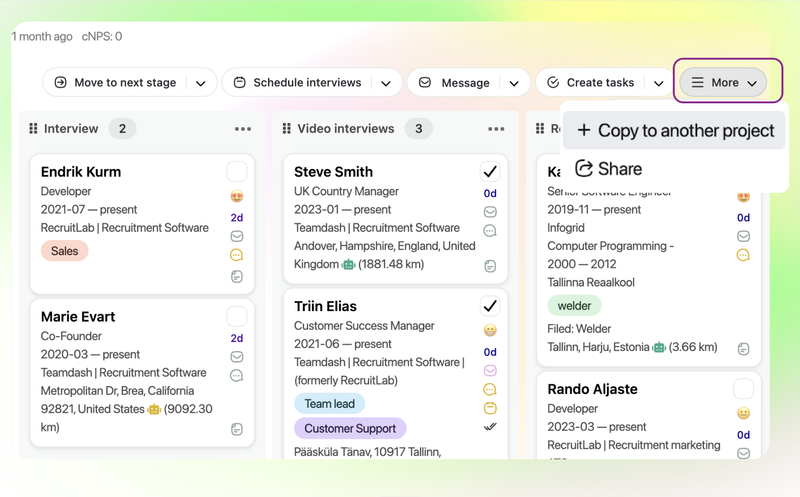Open Interview column three-dot options menu

click(243, 129)
